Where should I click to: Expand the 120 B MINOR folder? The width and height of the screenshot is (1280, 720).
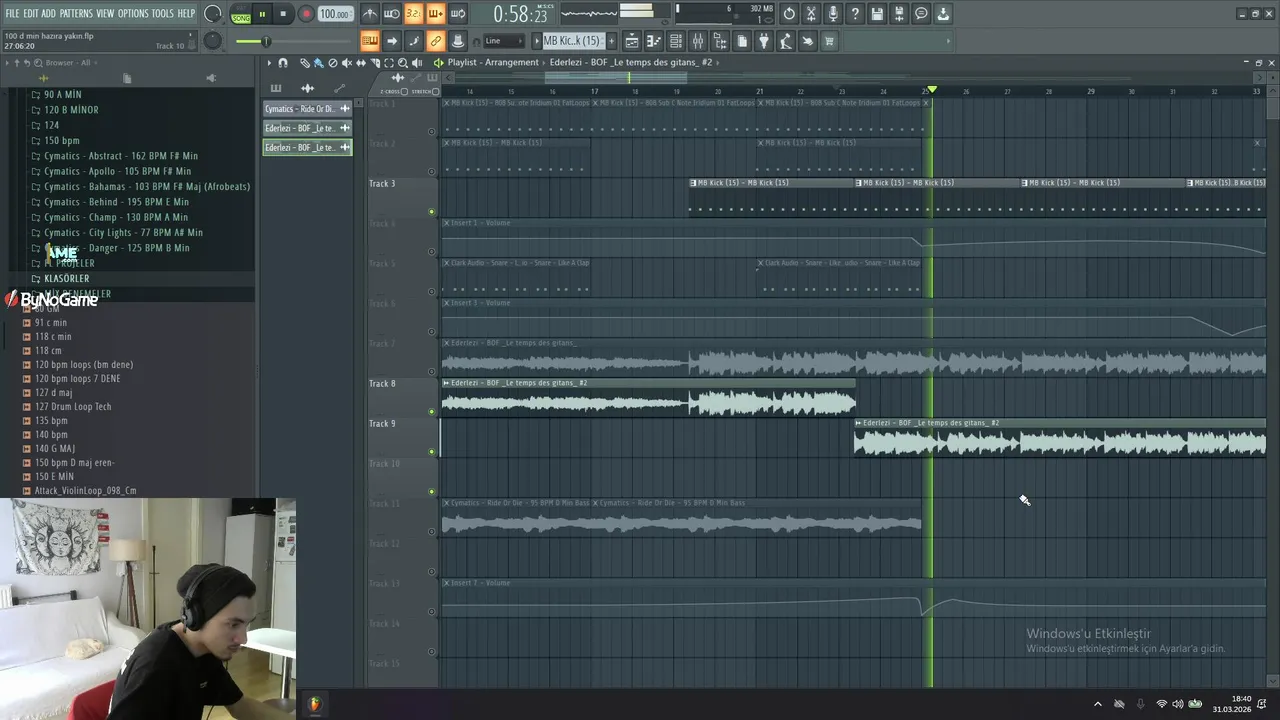[71, 110]
